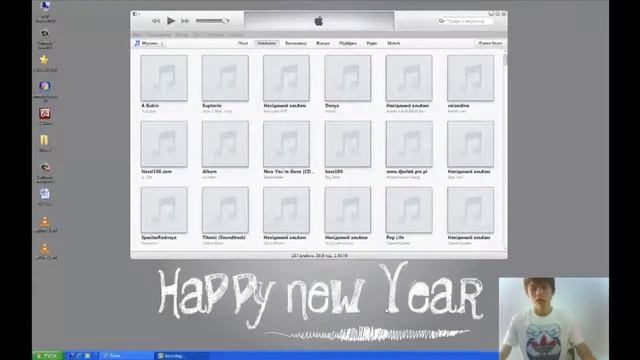Click the Apple logo display area

[x=319, y=21]
